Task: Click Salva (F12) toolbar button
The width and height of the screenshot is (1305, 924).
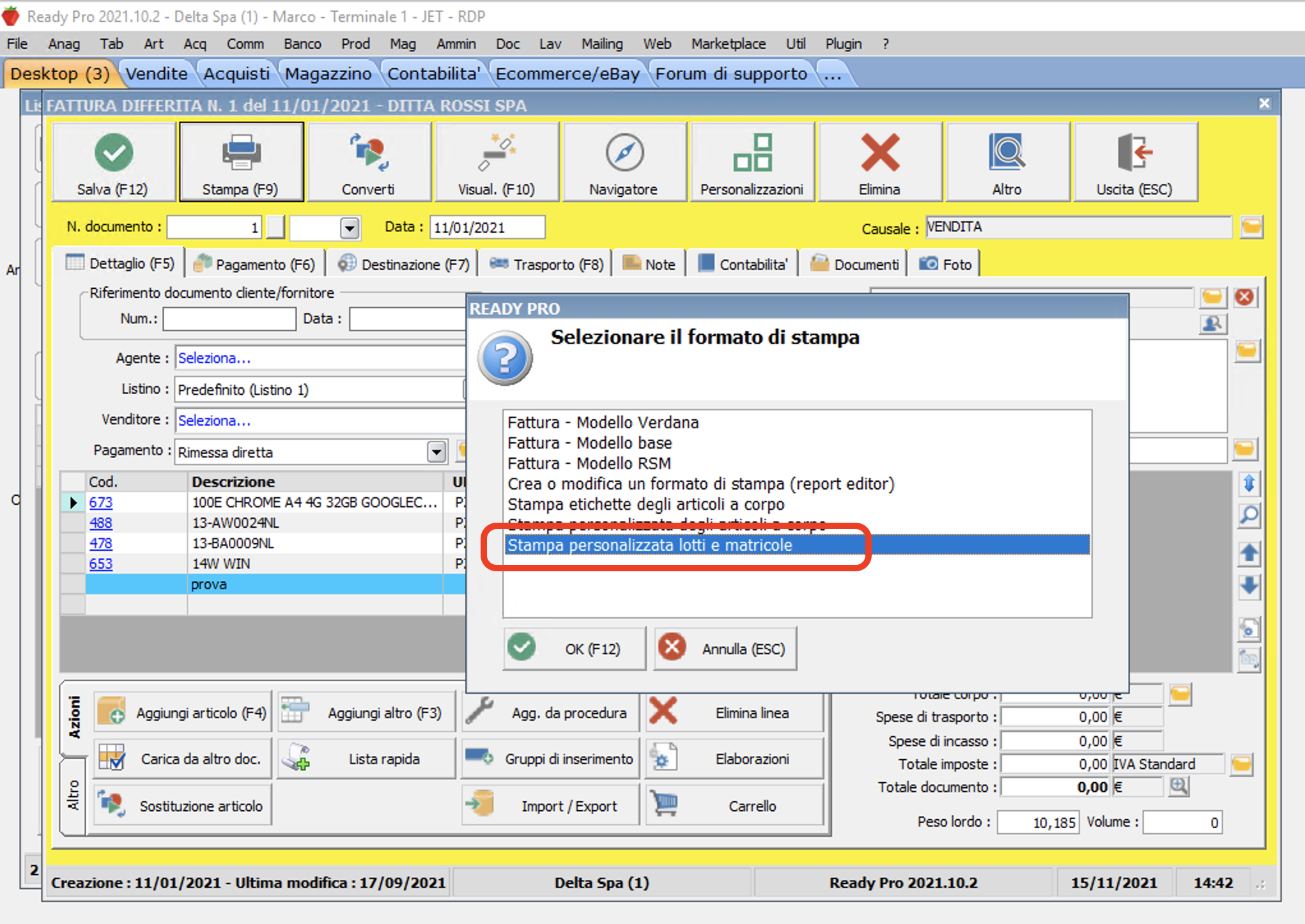Action: [113, 162]
